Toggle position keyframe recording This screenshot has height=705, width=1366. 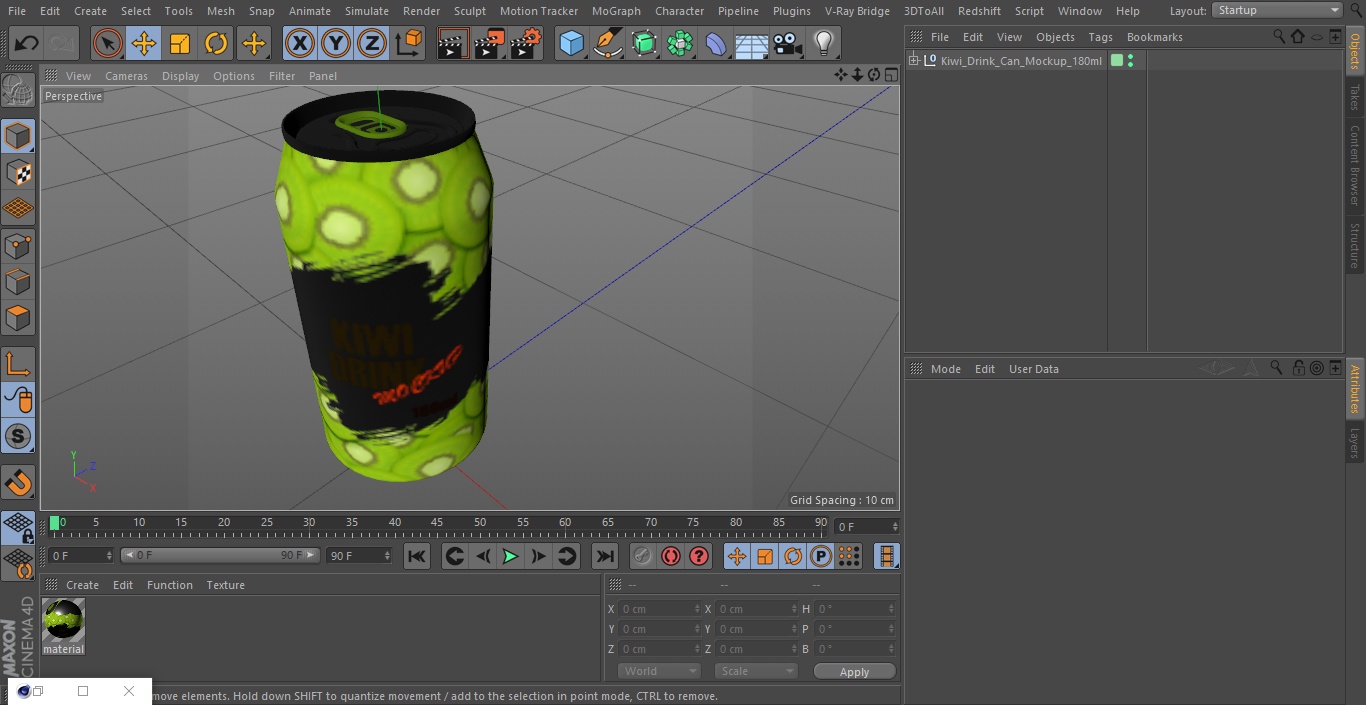(x=737, y=556)
